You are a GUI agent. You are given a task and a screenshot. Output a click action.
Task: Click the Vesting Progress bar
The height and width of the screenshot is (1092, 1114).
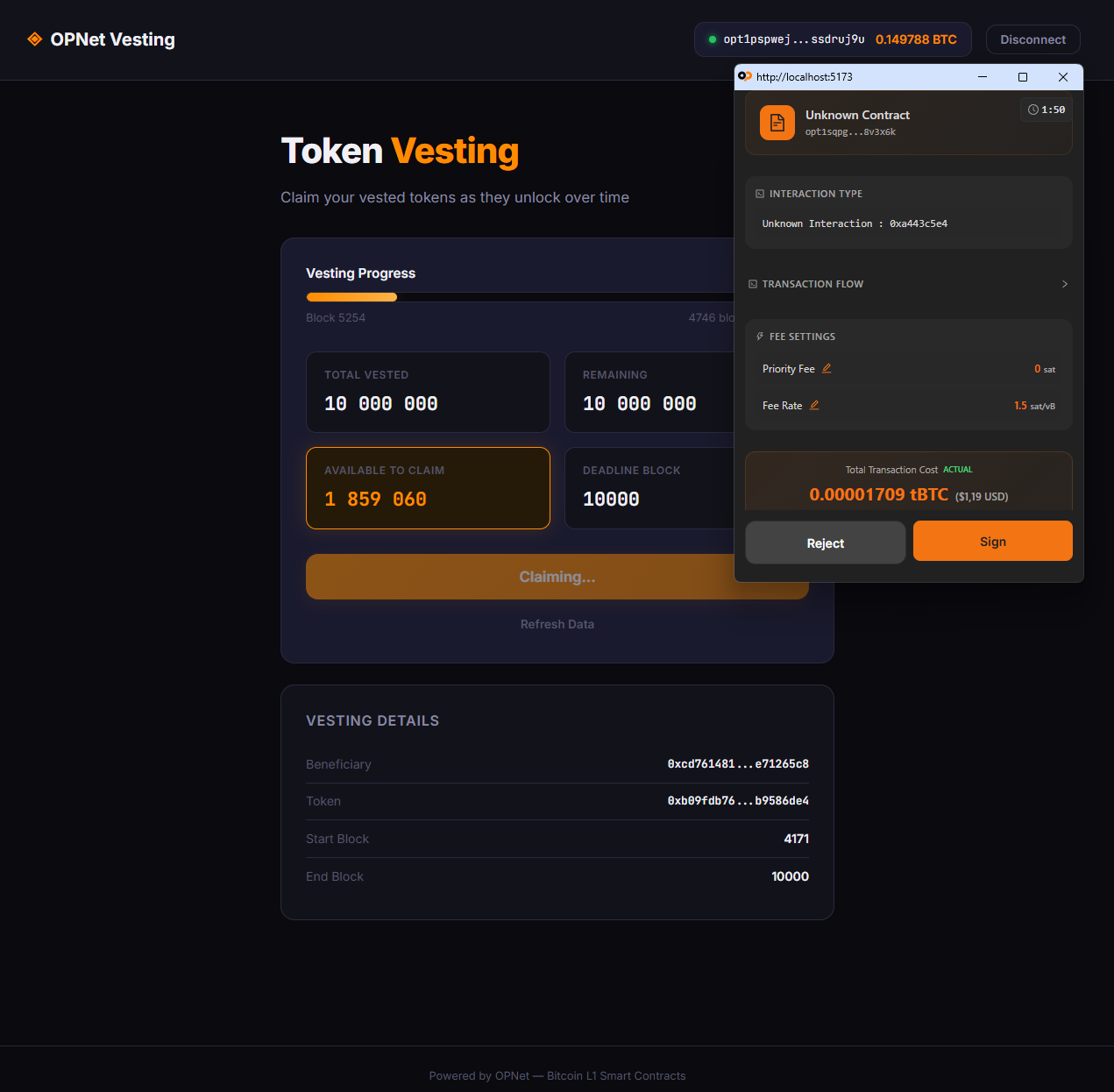click(x=521, y=297)
